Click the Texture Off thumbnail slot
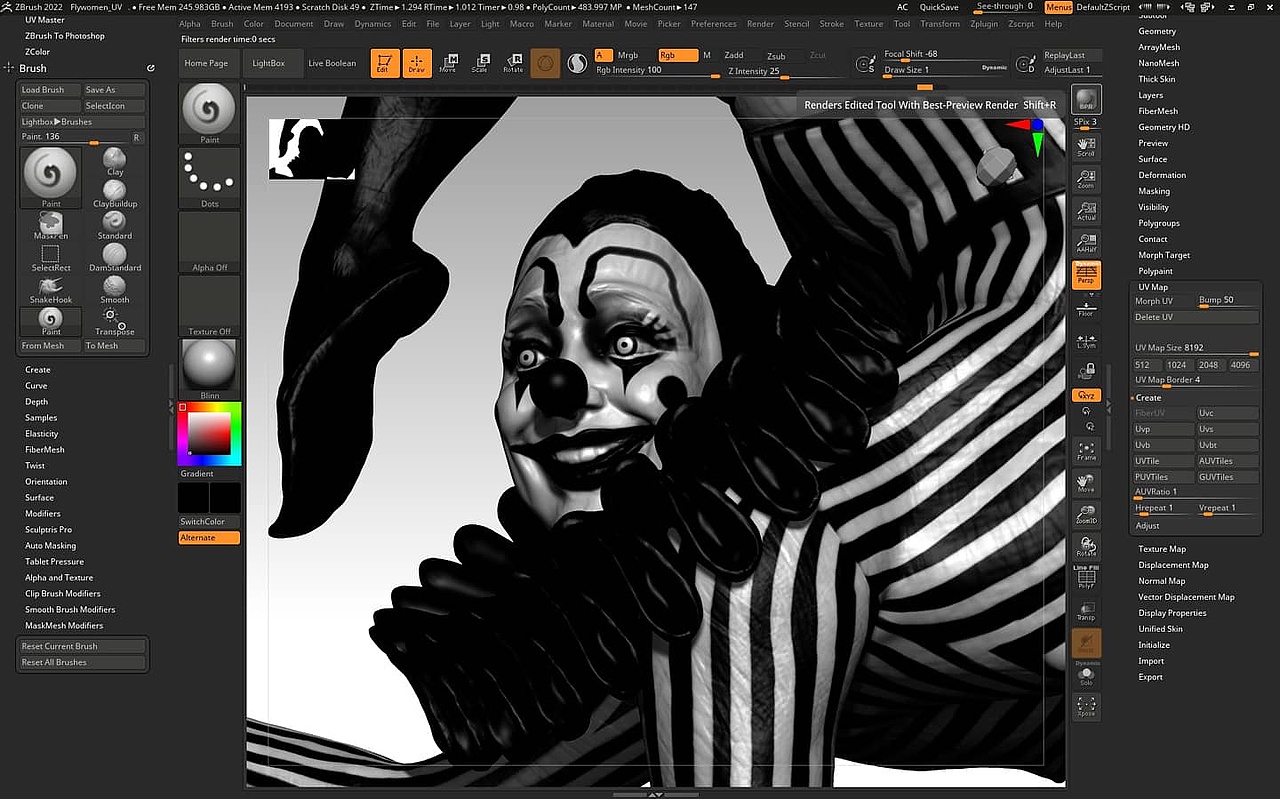Viewport: 1280px width, 799px height. (209, 306)
